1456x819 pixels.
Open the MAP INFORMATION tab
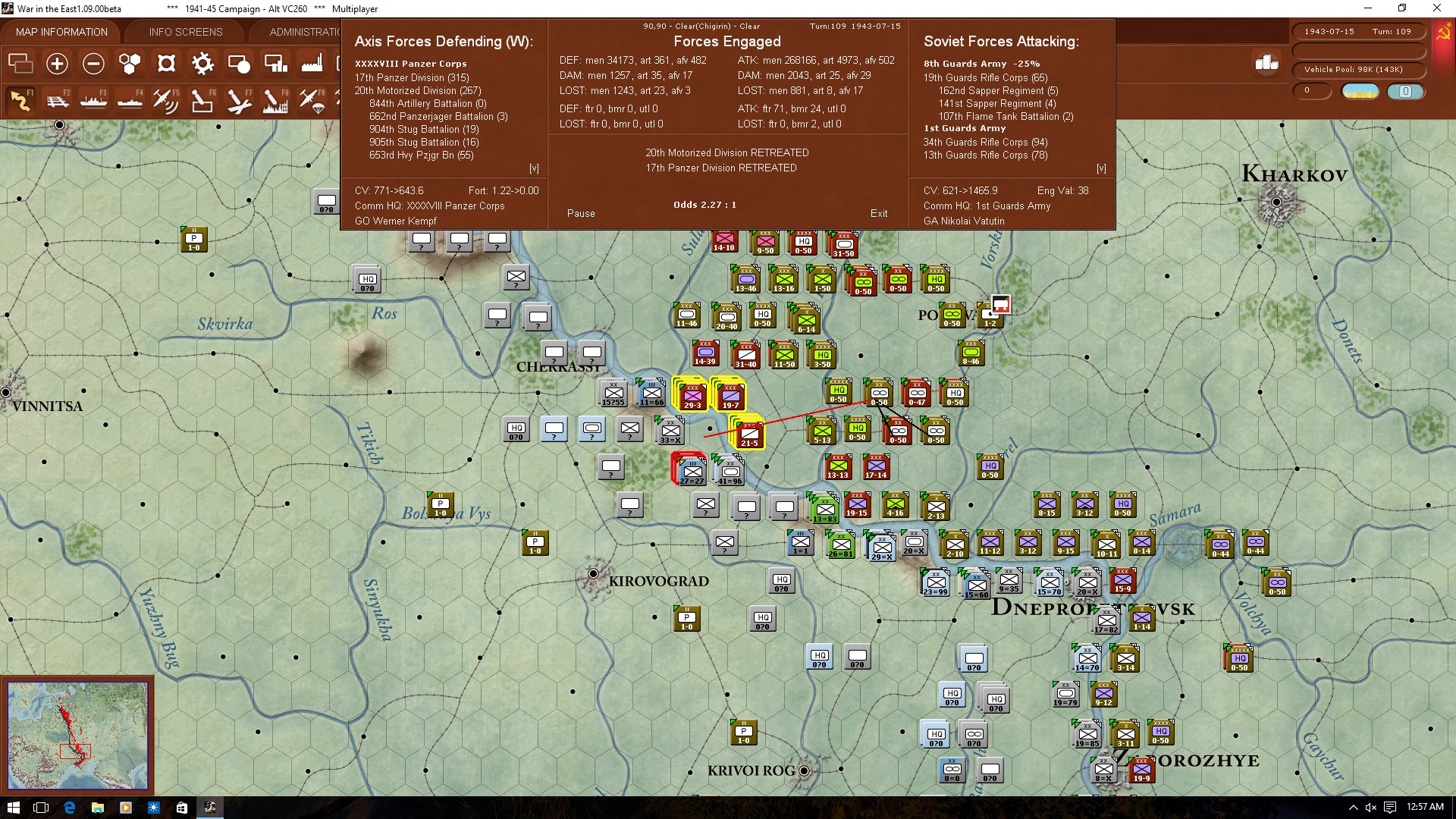[x=61, y=32]
